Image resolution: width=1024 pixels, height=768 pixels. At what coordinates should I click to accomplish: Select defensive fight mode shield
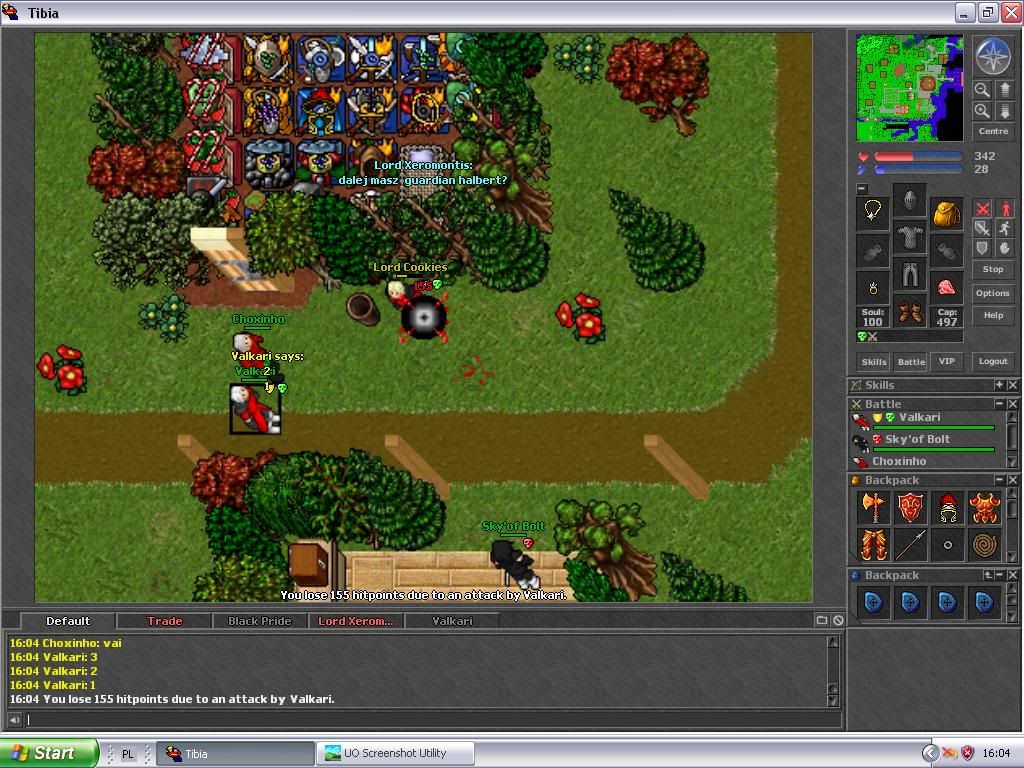click(x=982, y=248)
